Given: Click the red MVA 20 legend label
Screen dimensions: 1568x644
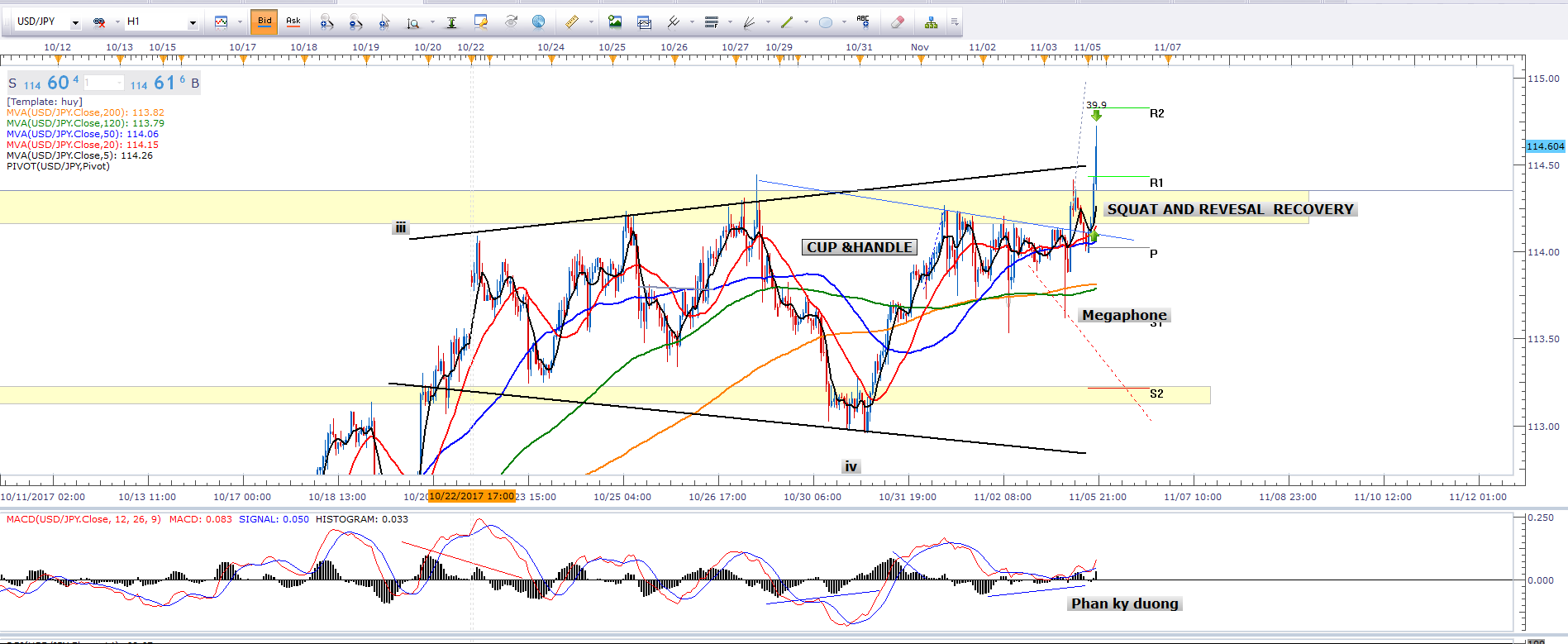Looking at the screenshot, I should [83, 145].
